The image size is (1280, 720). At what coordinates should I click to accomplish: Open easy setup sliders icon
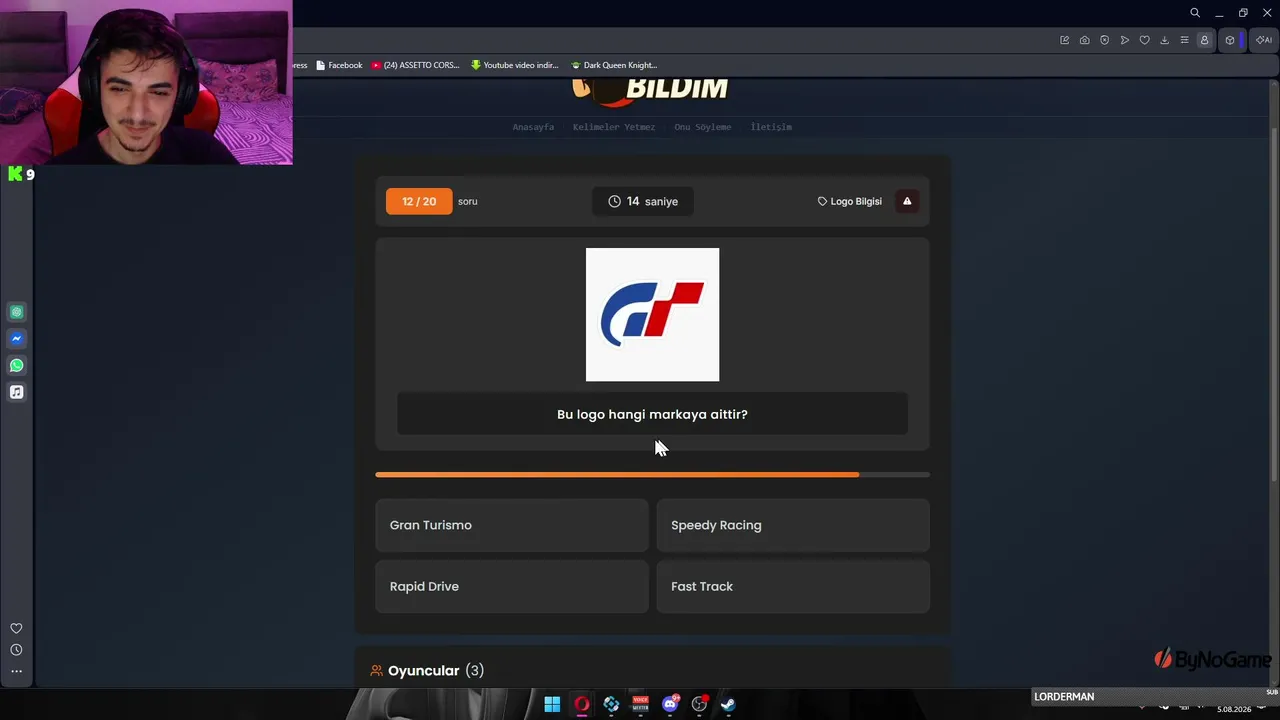[x=1184, y=40]
